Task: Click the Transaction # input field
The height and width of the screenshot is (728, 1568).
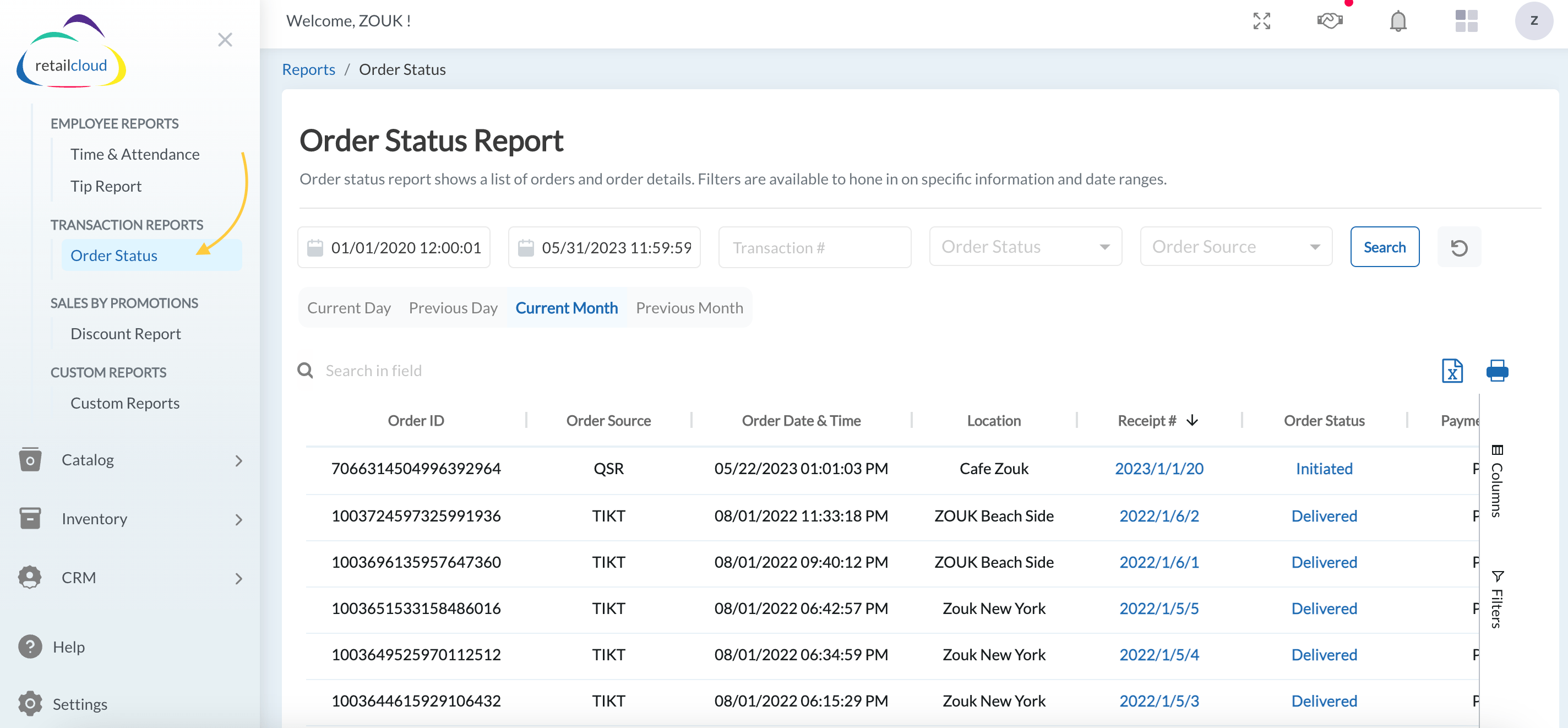Action: tap(814, 248)
